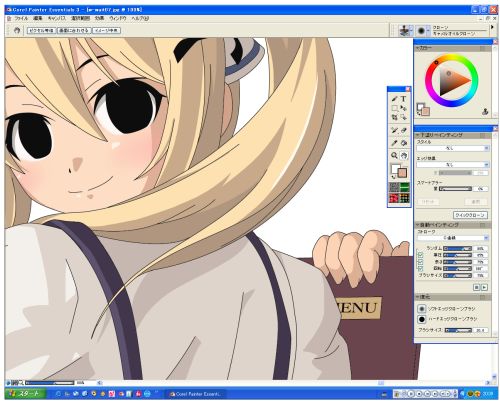The height and width of the screenshot is (401, 500).
Task: Click the 適用 button
Action: coord(476,202)
